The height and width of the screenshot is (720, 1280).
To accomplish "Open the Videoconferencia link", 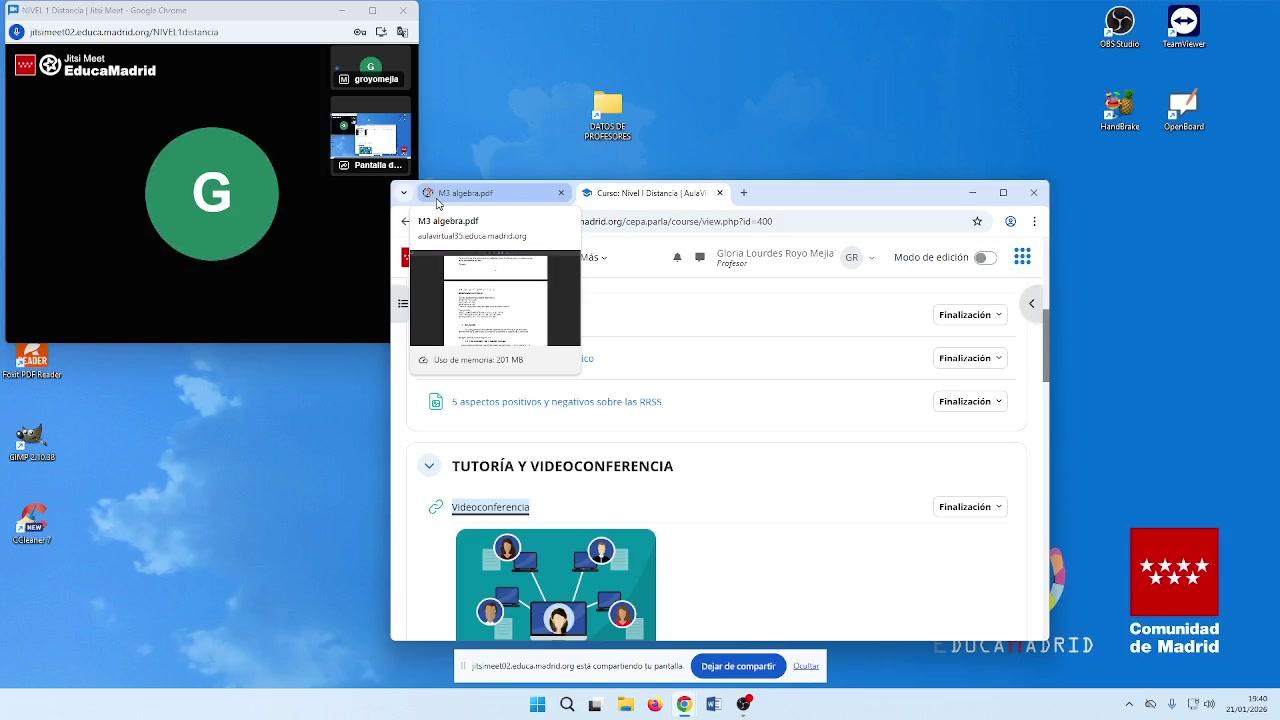I will (x=490, y=507).
